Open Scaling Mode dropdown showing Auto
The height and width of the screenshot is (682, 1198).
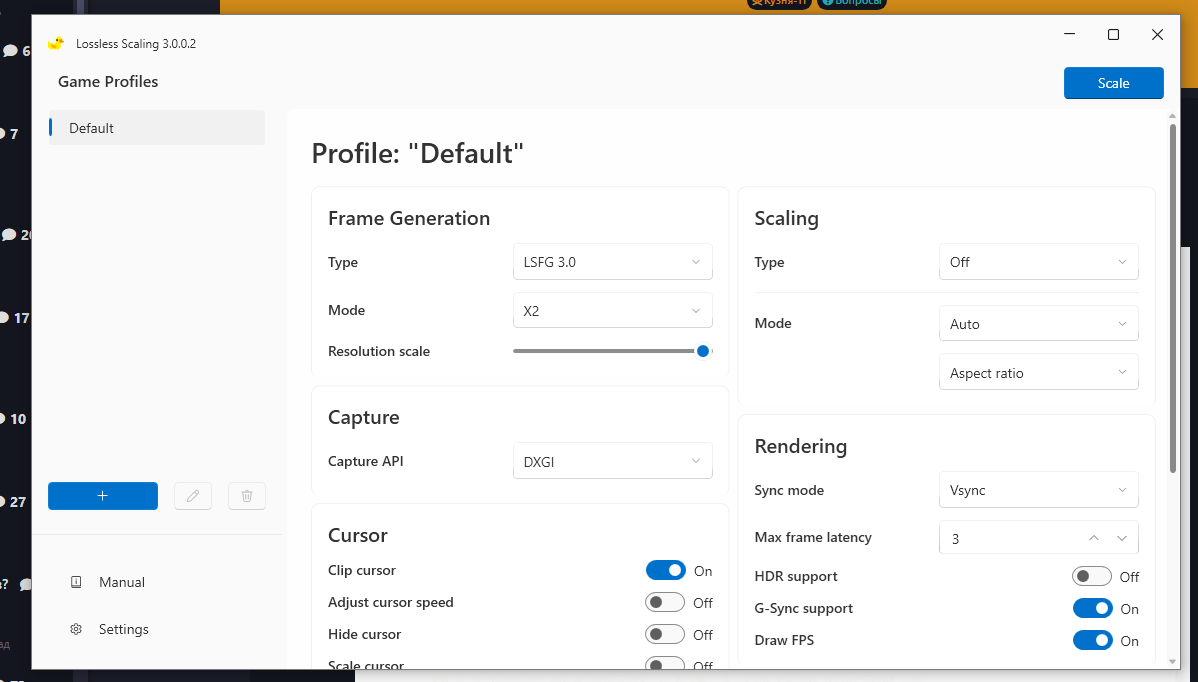[1038, 324]
